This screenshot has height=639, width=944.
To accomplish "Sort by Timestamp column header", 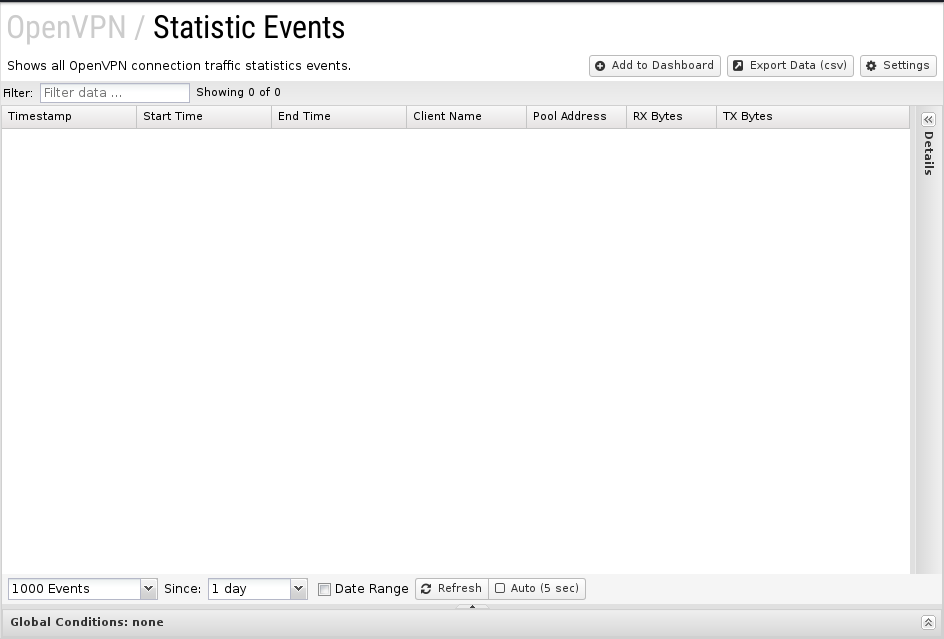I will [69, 117].
